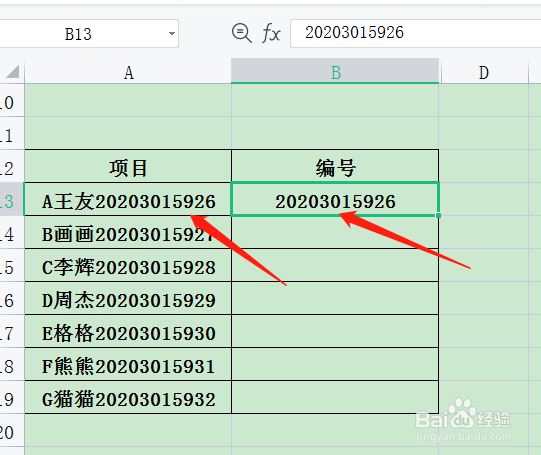This screenshot has height=455, width=541.
Task: Select the row header for row 18
Action: 12,365
